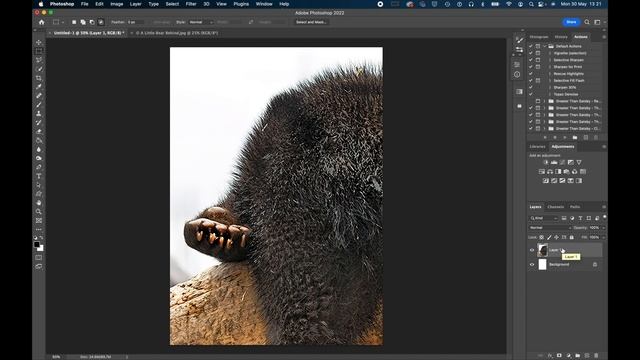
Task: Add a Levels adjustment layer
Action: (554, 162)
